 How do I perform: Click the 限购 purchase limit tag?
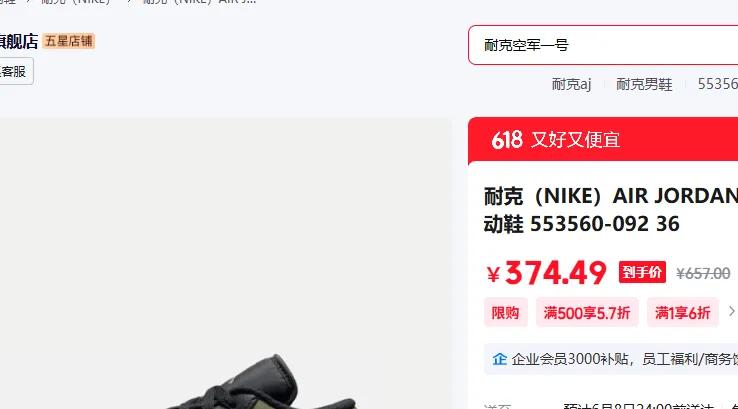click(x=505, y=312)
